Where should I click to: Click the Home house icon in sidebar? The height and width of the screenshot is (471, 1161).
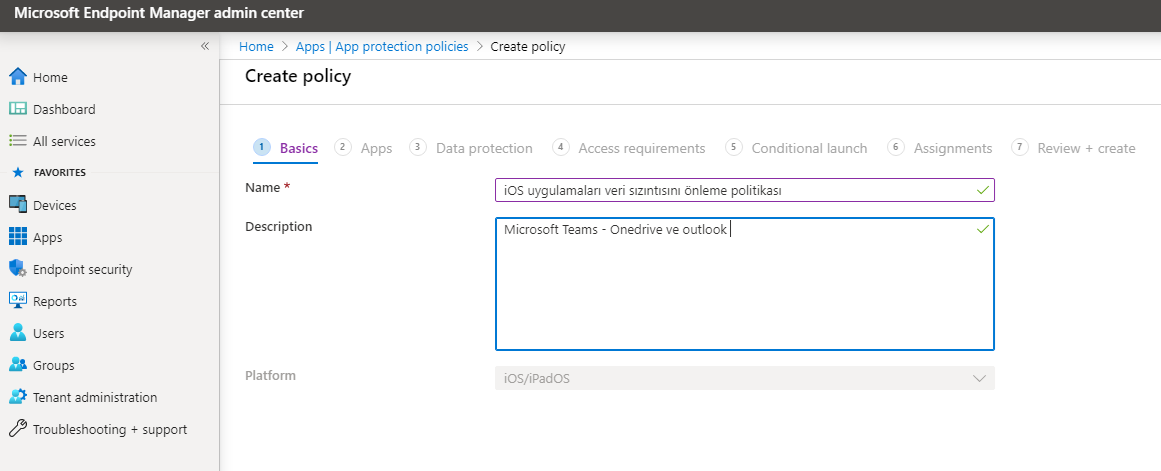(18, 77)
